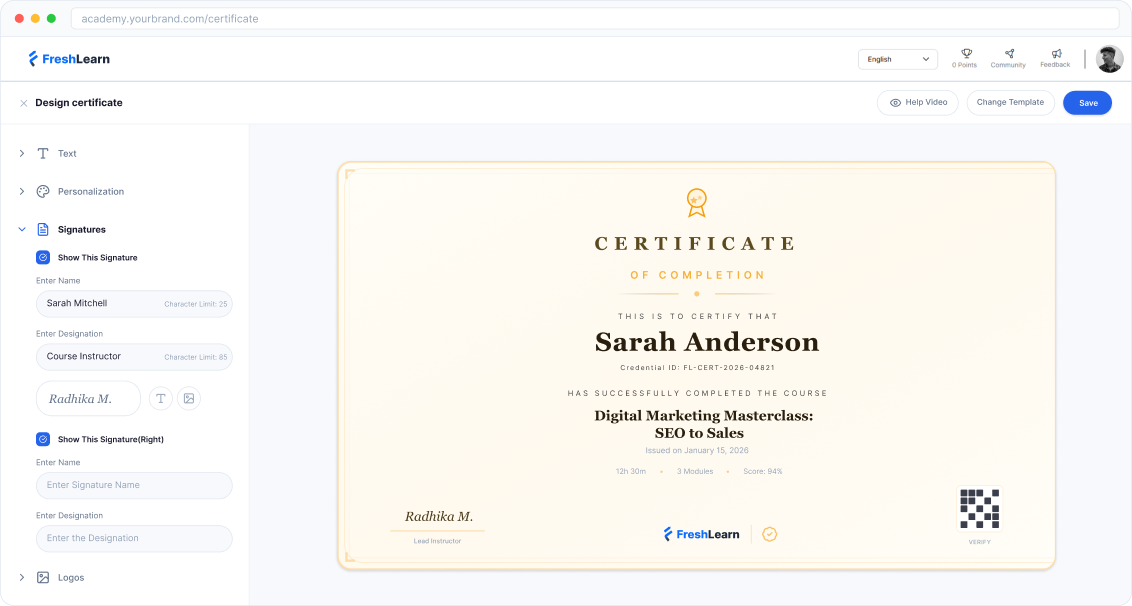This screenshot has height=606, width=1132.
Task: Open the English language dropdown
Action: 897,59
